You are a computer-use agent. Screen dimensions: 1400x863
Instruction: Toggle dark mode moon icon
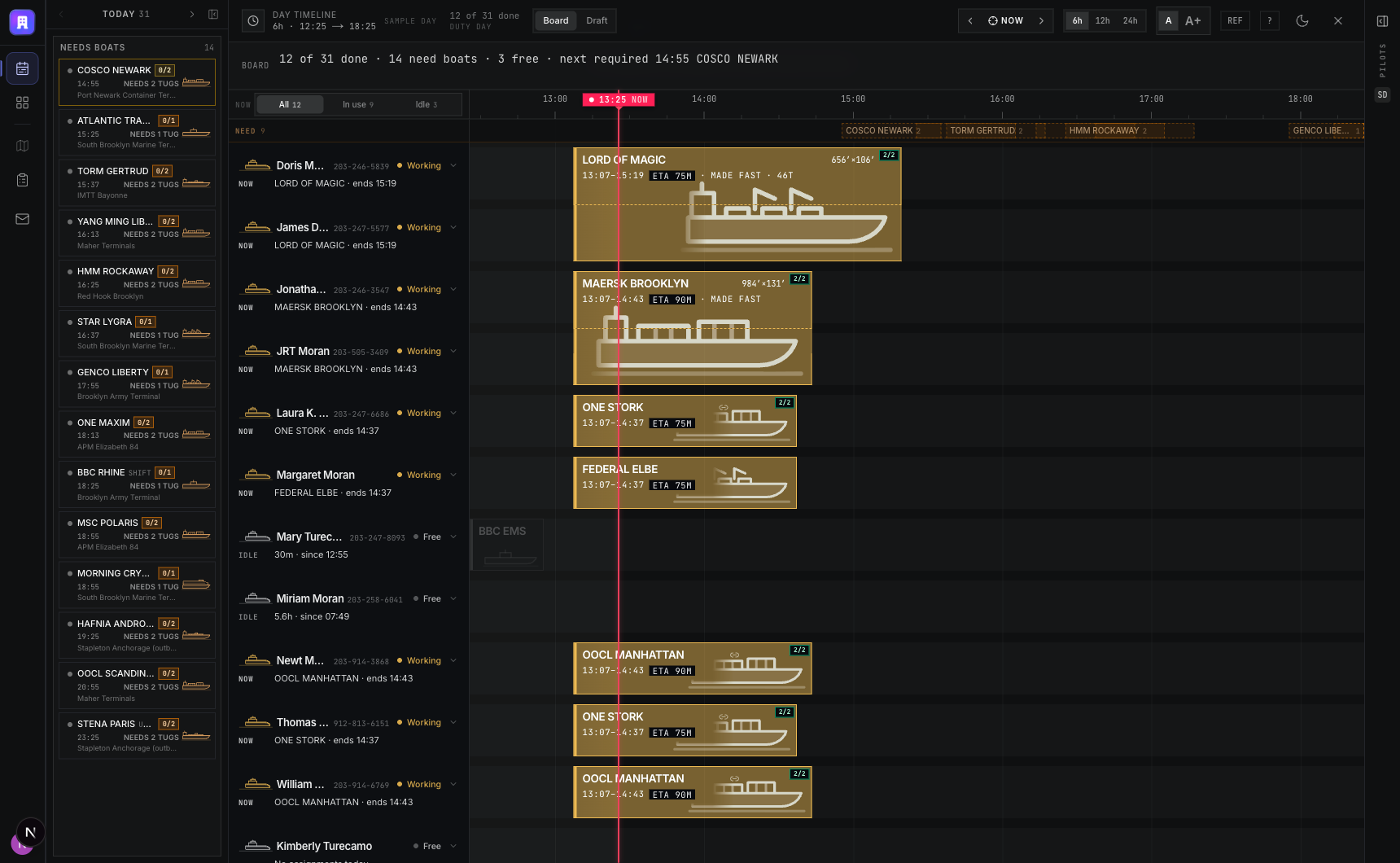point(1302,21)
